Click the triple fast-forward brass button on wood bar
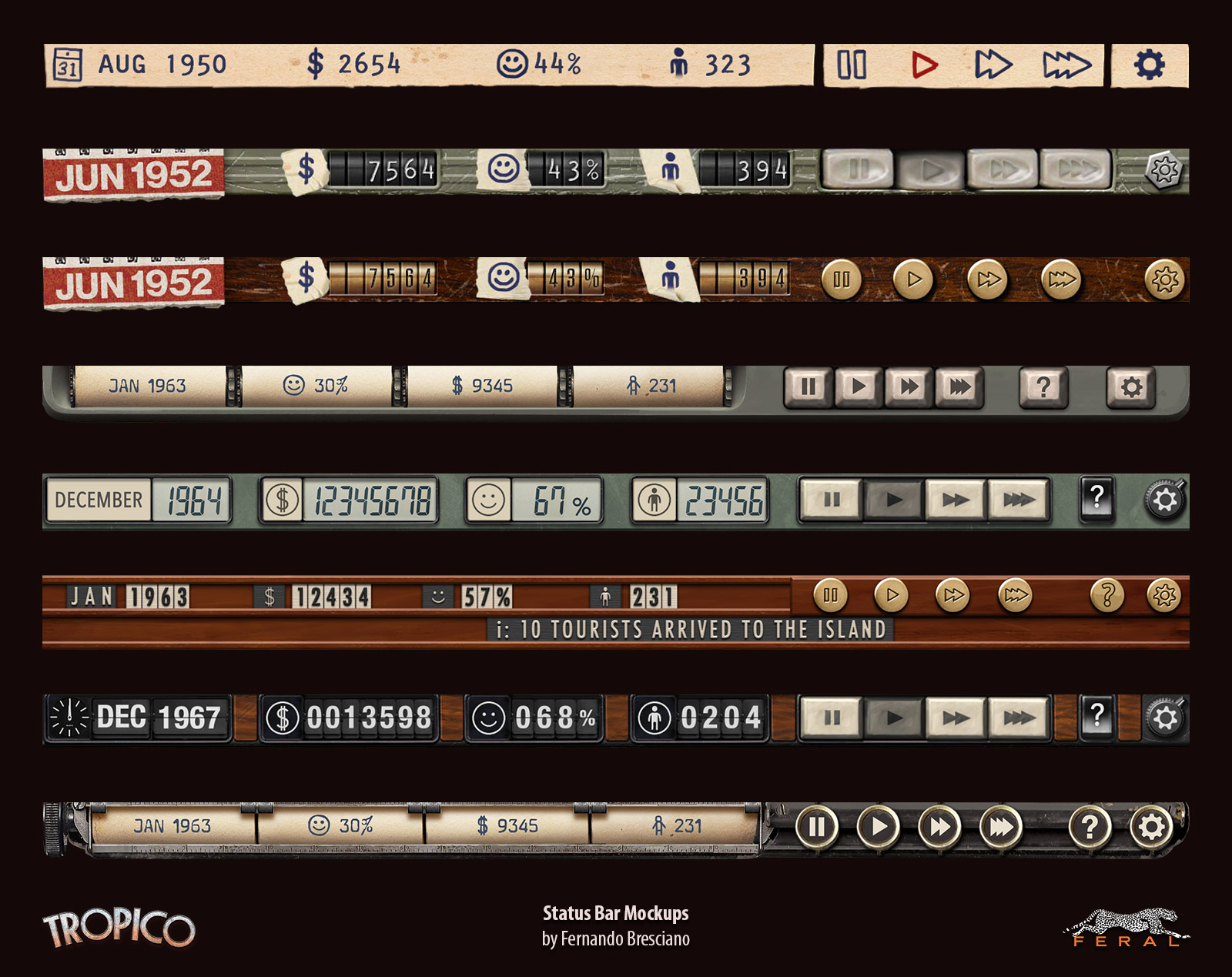Screen dimensions: 1232x977 coord(1061,279)
